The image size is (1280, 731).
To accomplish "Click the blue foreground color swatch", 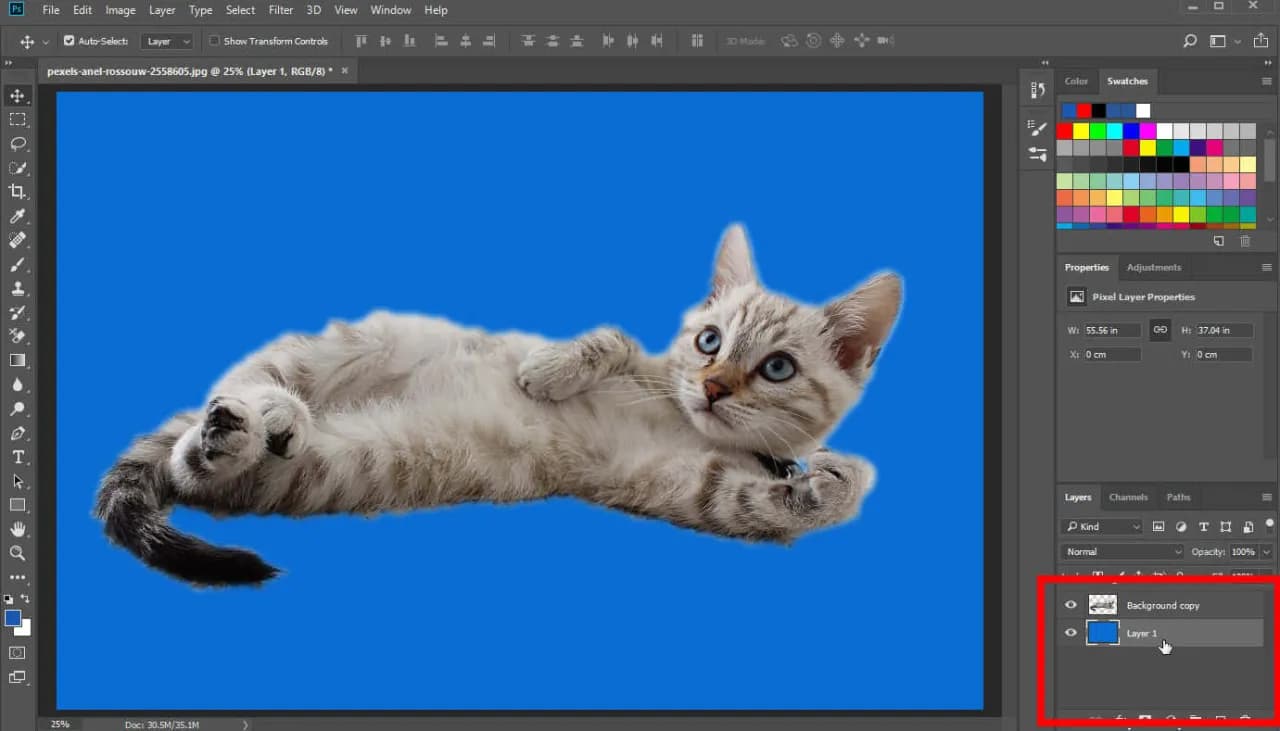I will 12,619.
